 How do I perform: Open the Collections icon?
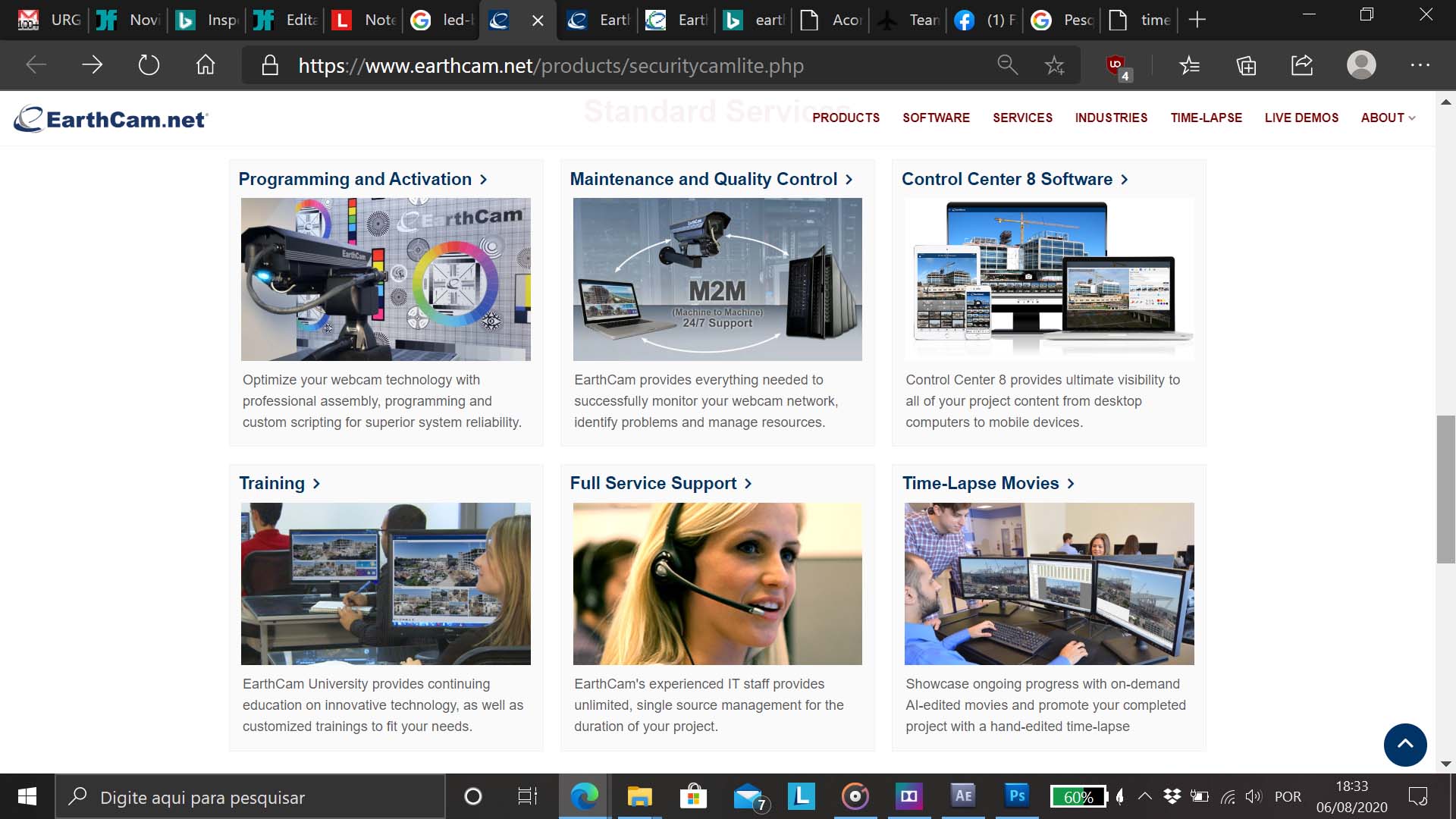pyautogui.click(x=1246, y=66)
